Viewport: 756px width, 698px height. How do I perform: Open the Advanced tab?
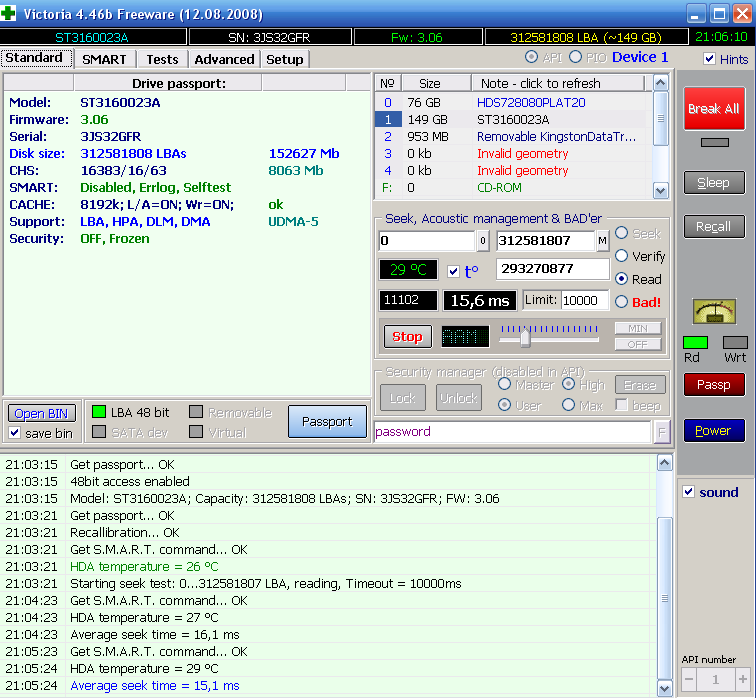224,59
